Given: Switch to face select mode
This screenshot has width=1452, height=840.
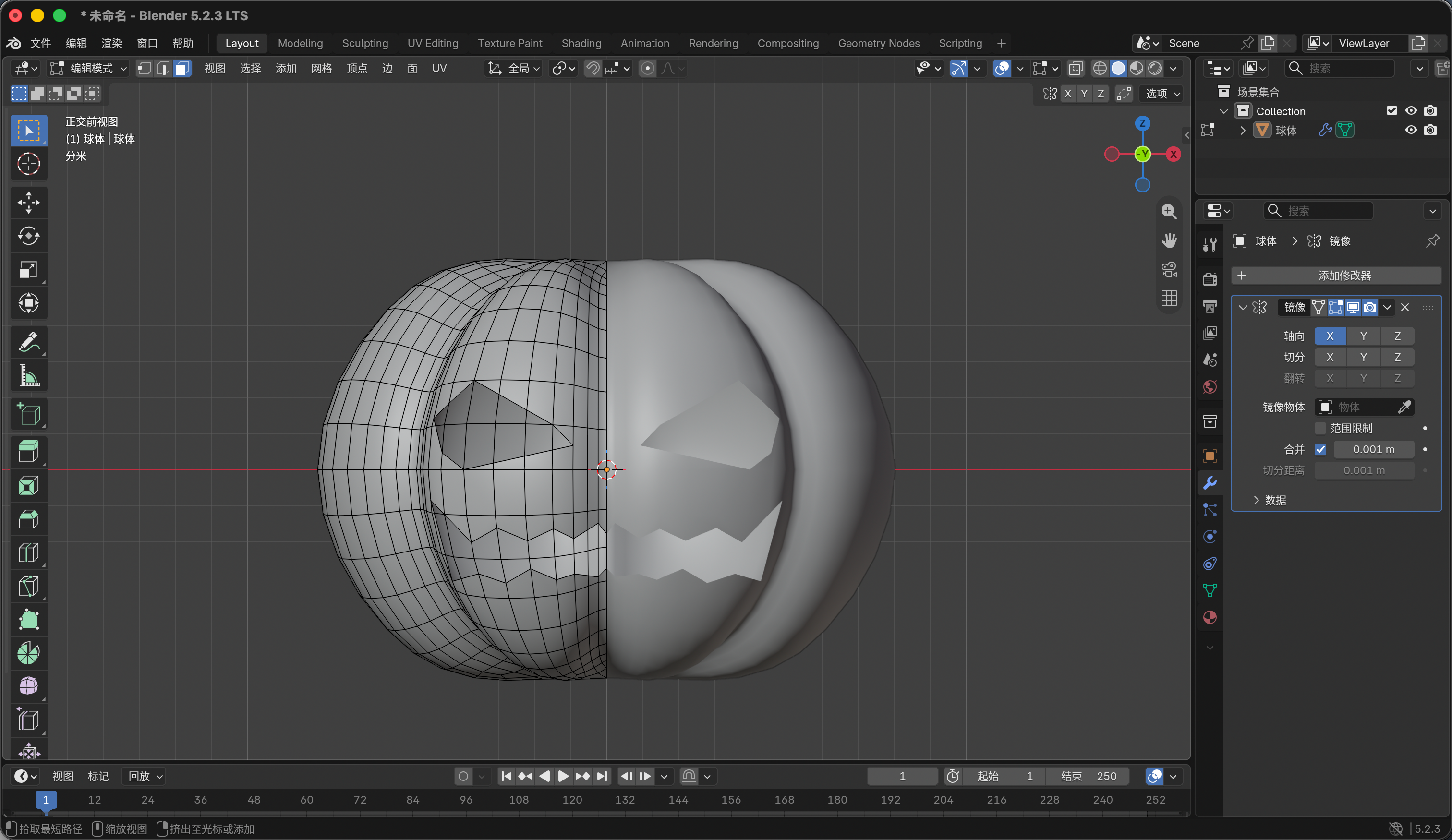Looking at the screenshot, I should pos(182,69).
